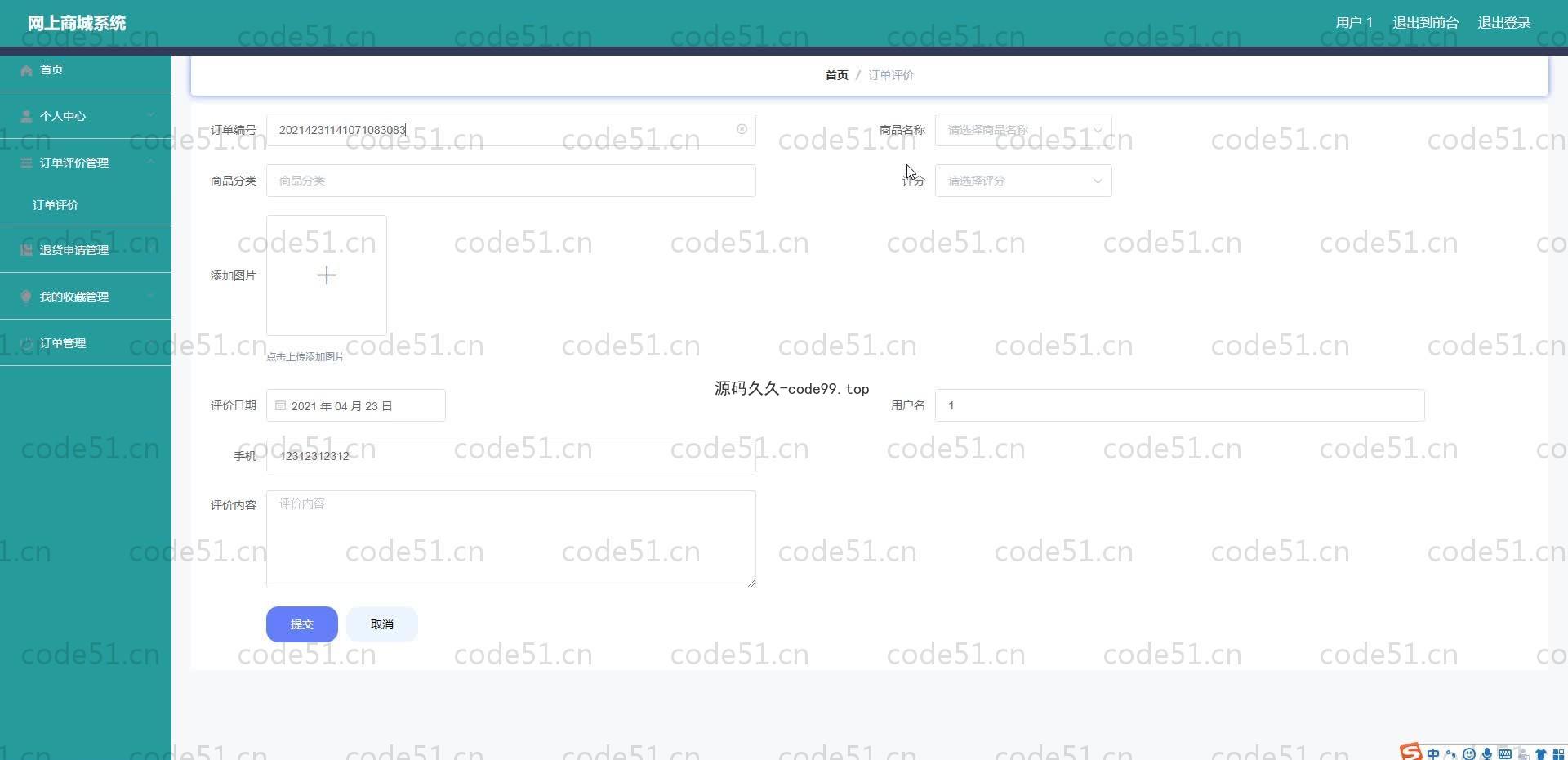The width and height of the screenshot is (1568, 760).
Task: Select the 订单评价 submenu item
Action: (56, 205)
